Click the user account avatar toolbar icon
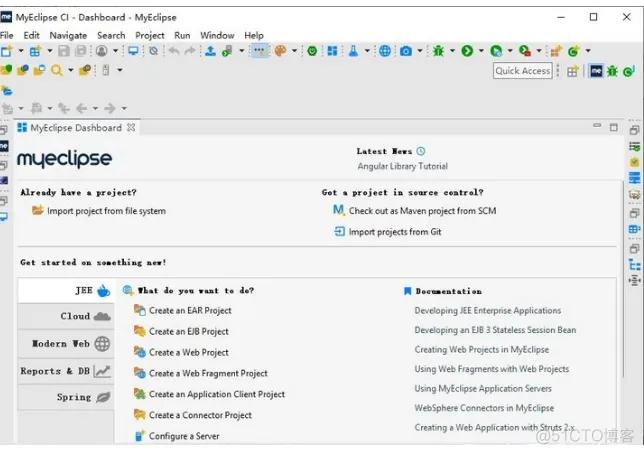The image size is (644, 454). click(x=101, y=51)
